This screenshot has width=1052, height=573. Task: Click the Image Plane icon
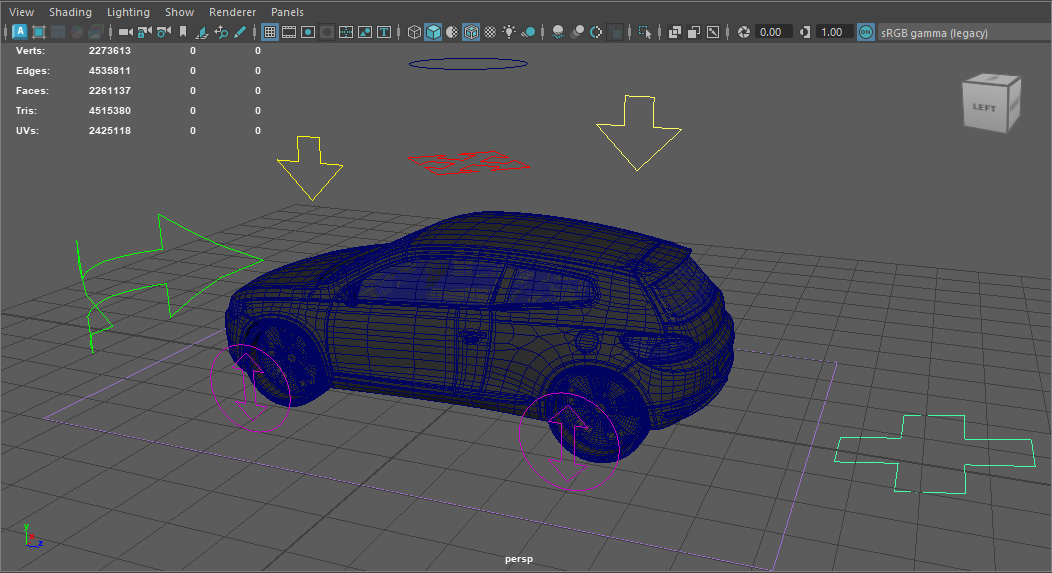pos(202,32)
